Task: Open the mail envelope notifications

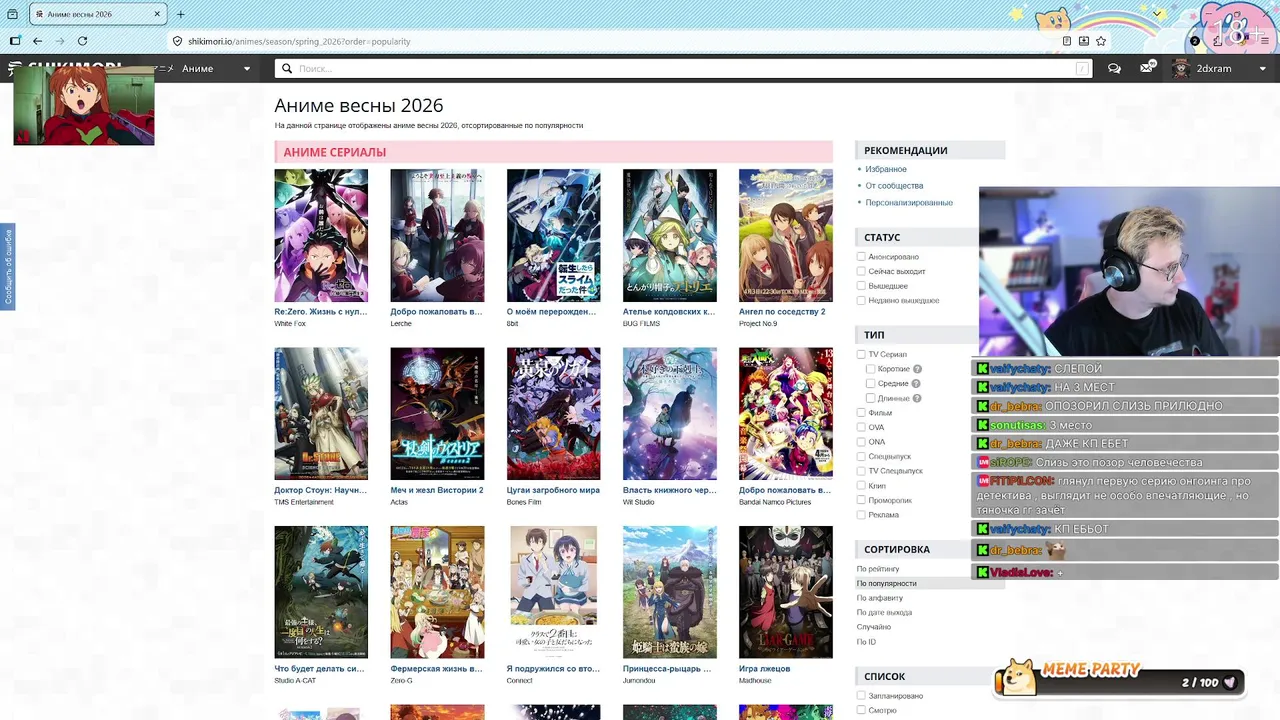Action: [1147, 68]
